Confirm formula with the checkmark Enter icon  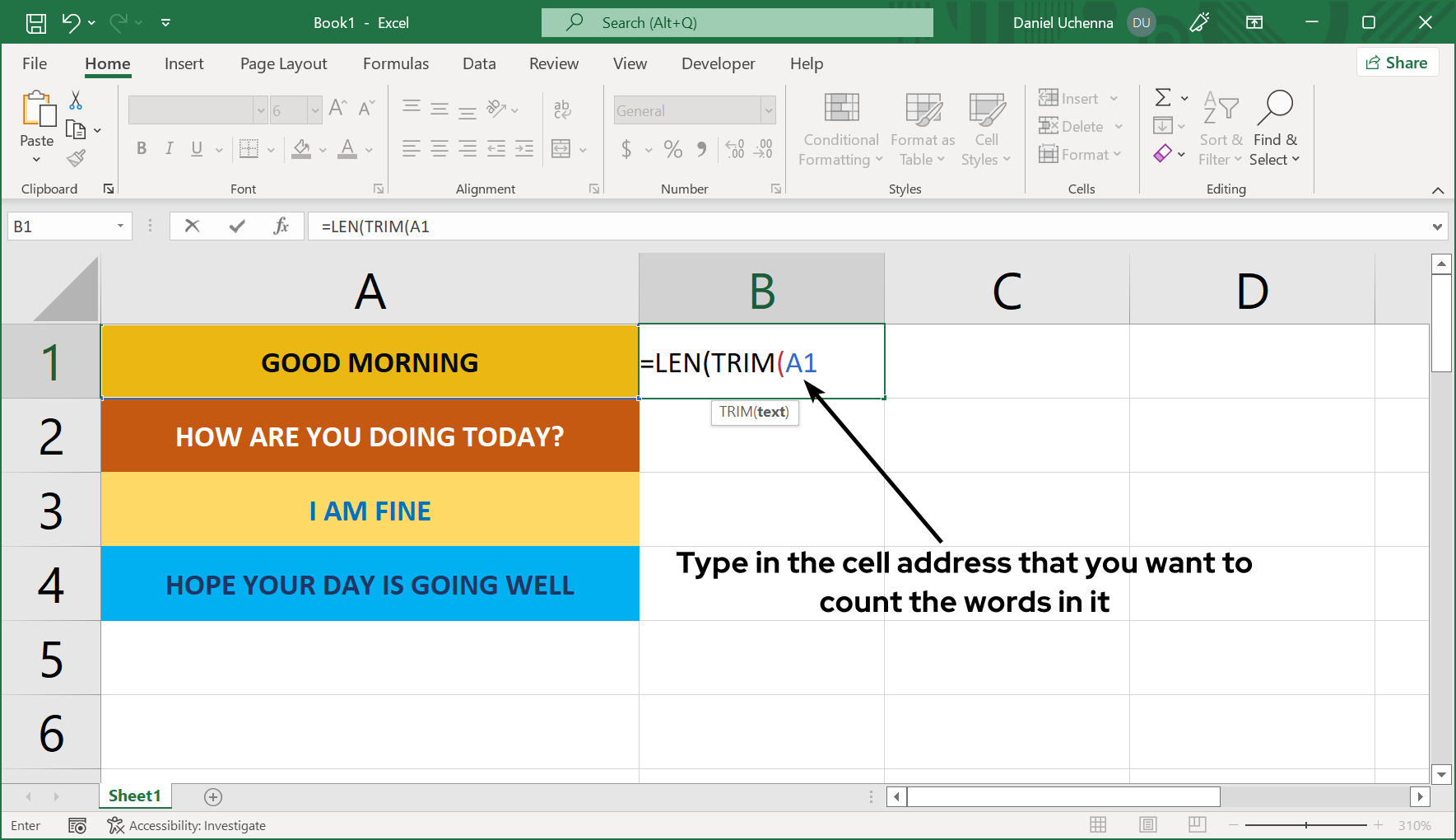(x=237, y=226)
